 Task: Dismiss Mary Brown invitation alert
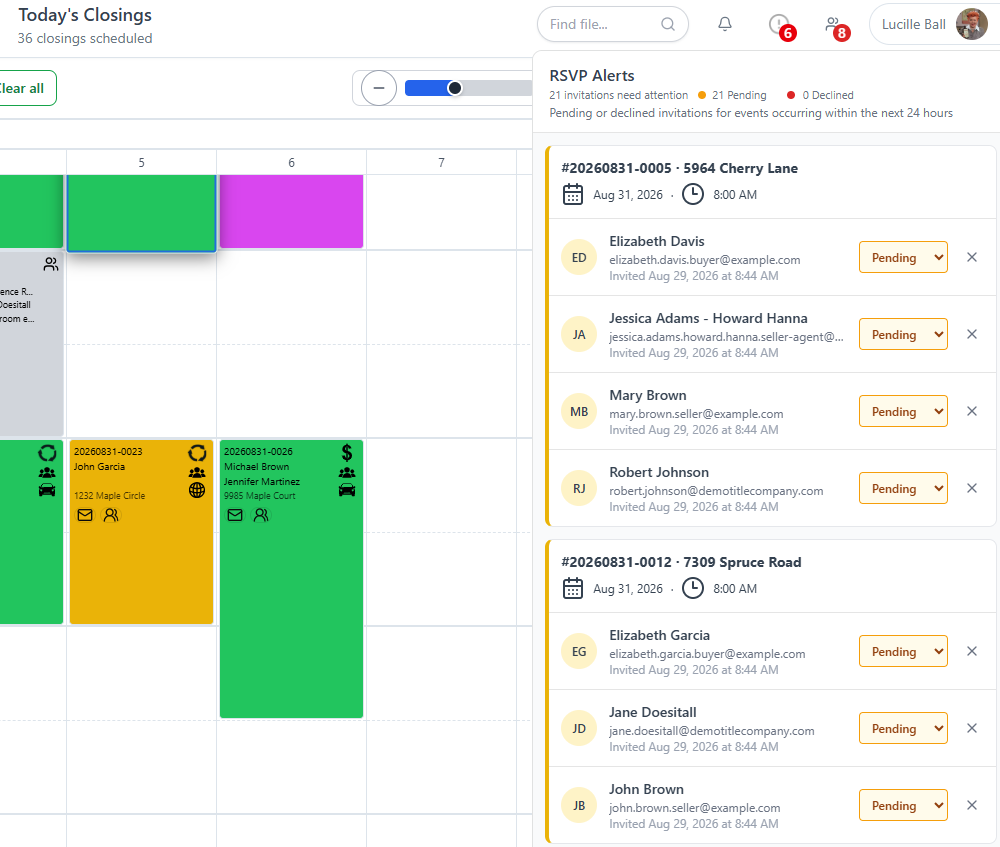(x=971, y=411)
